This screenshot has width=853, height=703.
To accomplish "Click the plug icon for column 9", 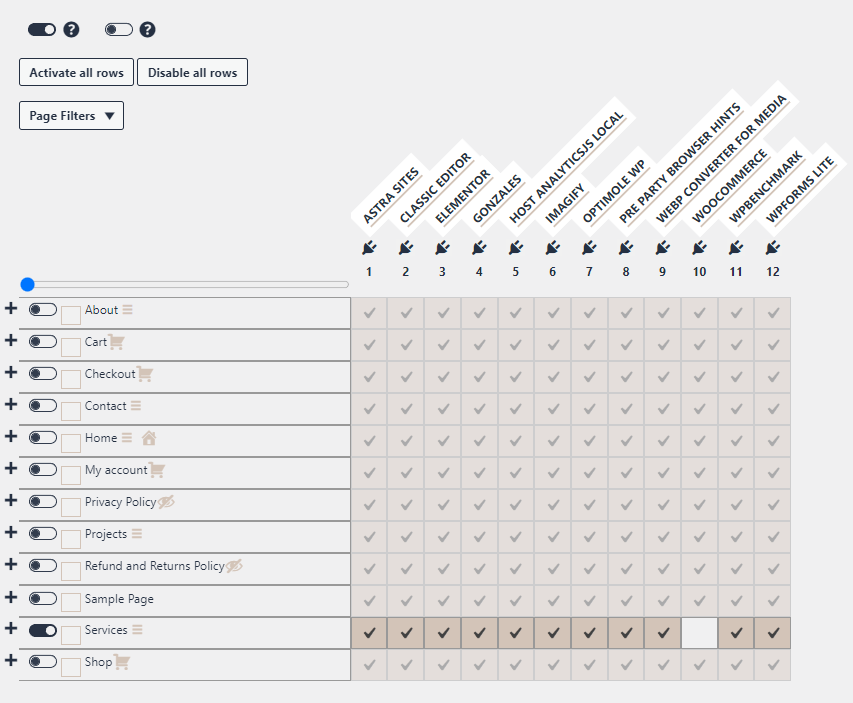I will click(x=663, y=248).
